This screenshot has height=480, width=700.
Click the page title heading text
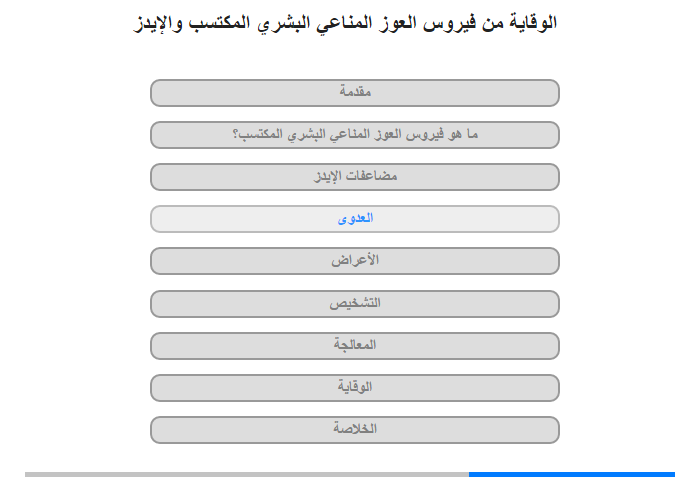point(345,22)
